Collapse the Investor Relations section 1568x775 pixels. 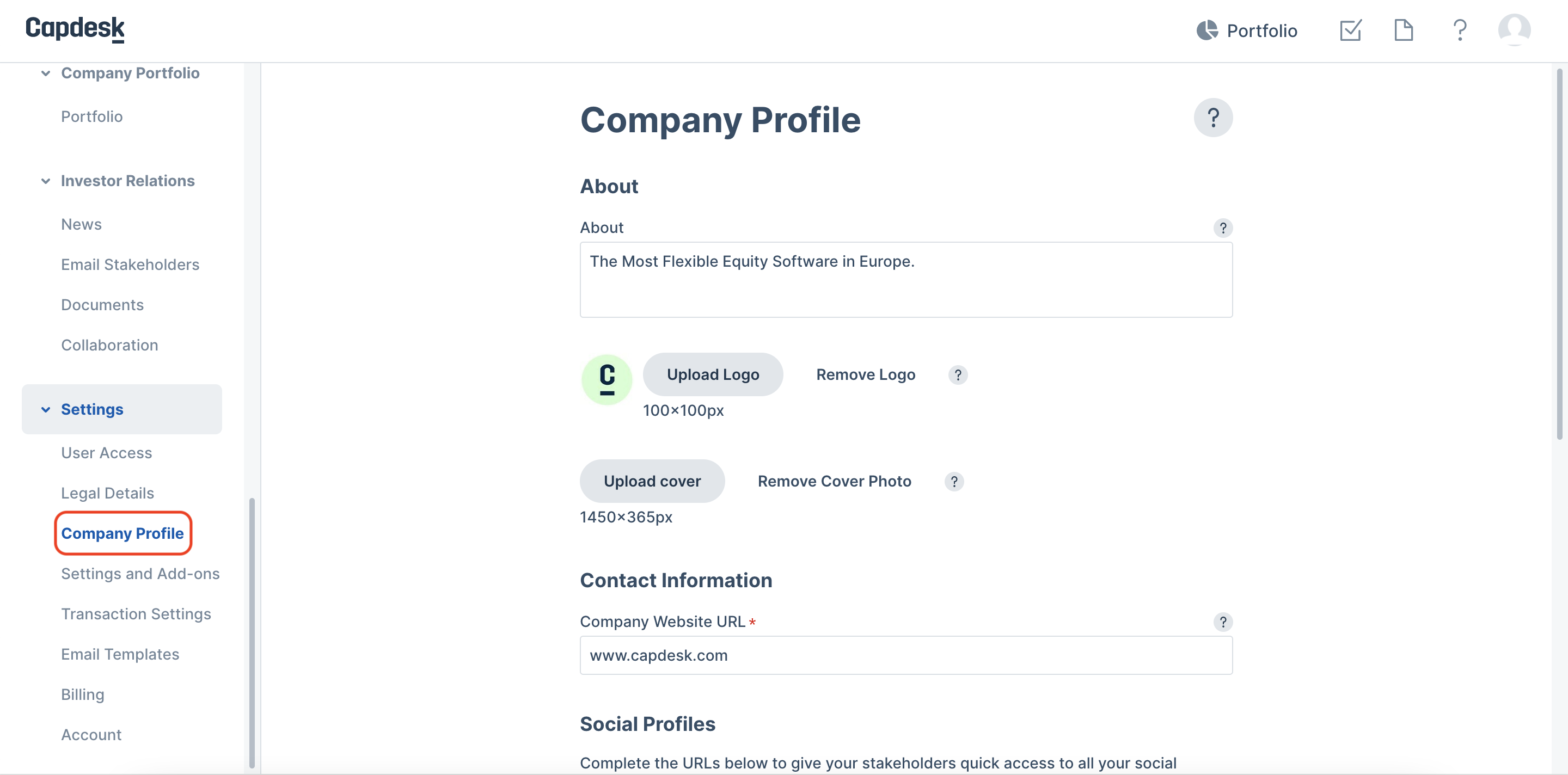click(46, 181)
